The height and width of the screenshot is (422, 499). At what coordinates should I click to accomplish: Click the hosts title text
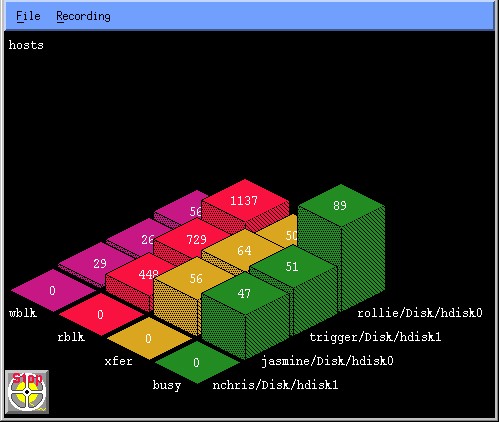(x=26, y=45)
